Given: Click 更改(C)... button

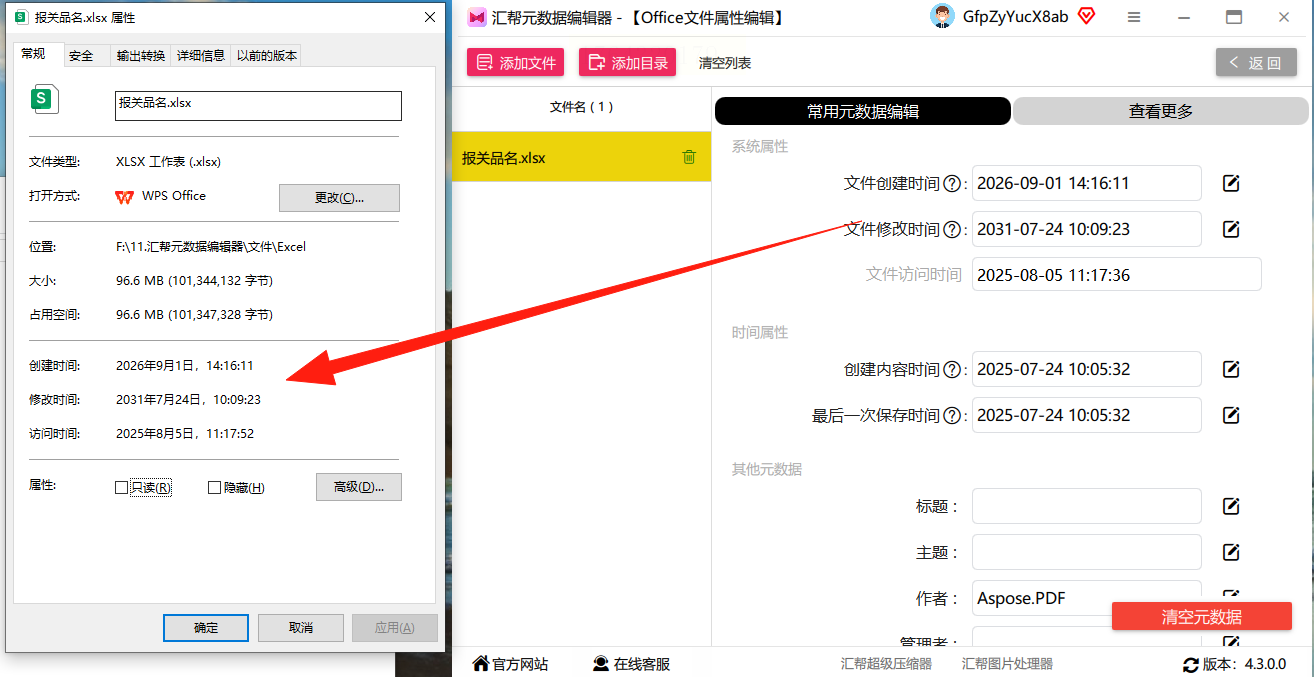Looking at the screenshot, I should click(339, 197).
